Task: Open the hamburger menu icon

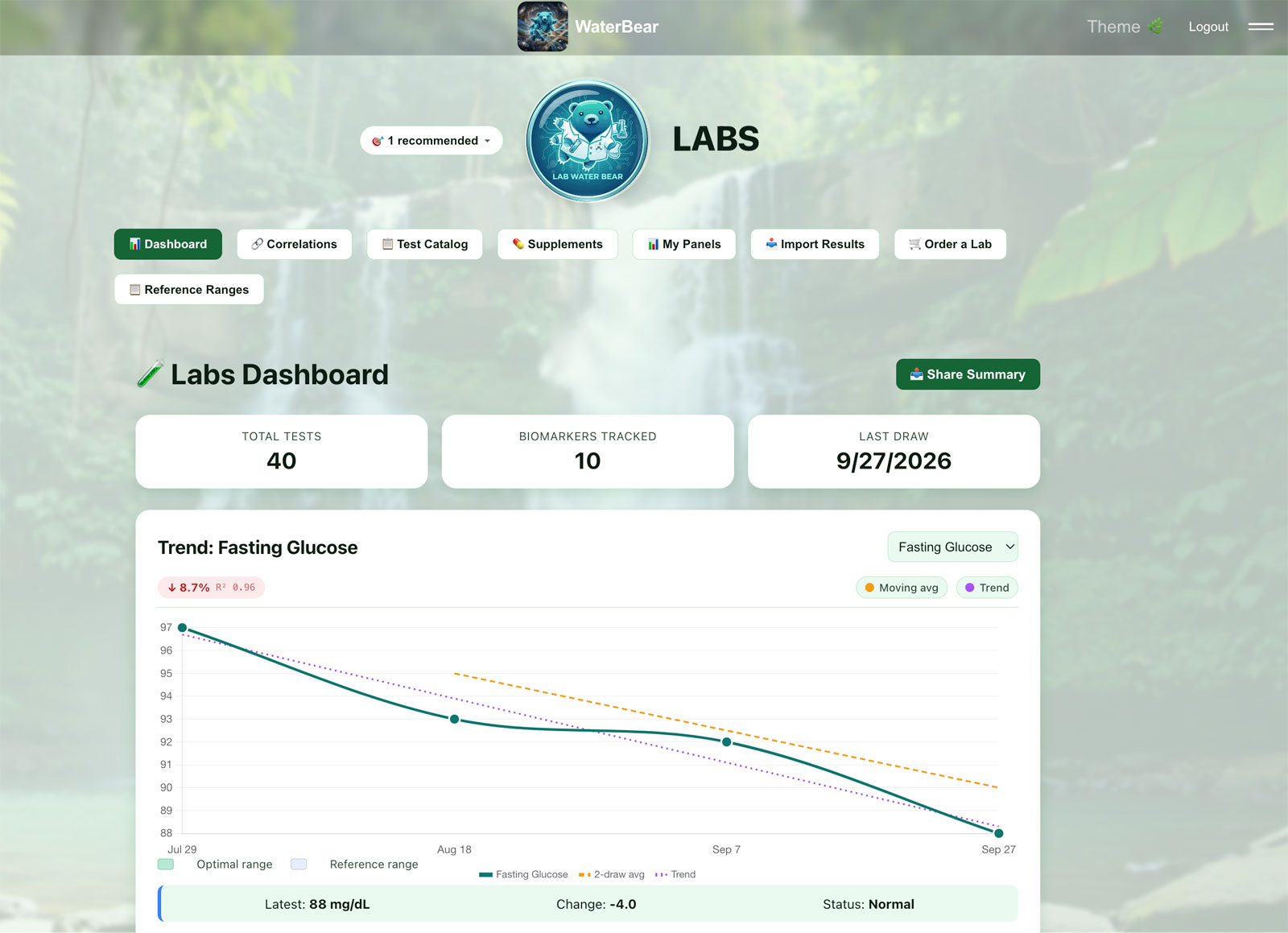Action: click(x=1261, y=27)
